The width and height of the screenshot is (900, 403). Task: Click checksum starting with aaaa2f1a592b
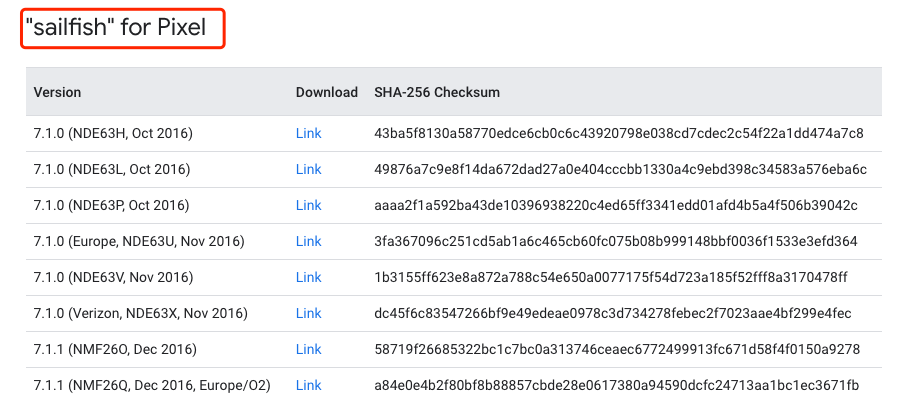coord(616,206)
